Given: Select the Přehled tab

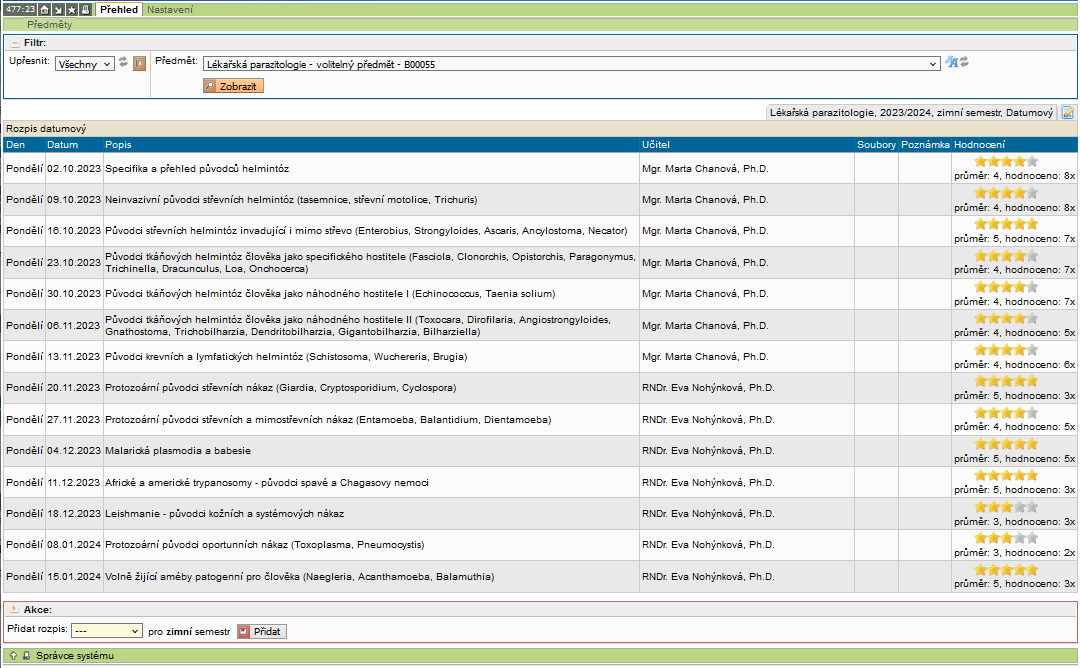Looking at the screenshot, I should pos(119,9).
